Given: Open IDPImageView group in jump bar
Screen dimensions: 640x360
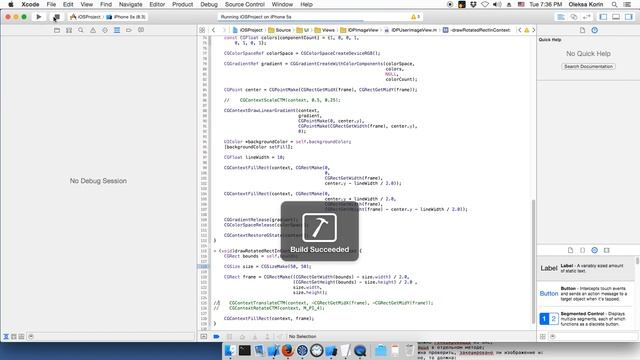Looking at the screenshot, I should tap(360, 30).
